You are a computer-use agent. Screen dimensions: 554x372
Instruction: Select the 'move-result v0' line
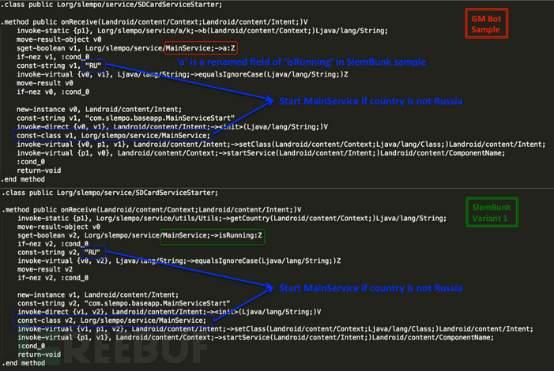[45, 83]
